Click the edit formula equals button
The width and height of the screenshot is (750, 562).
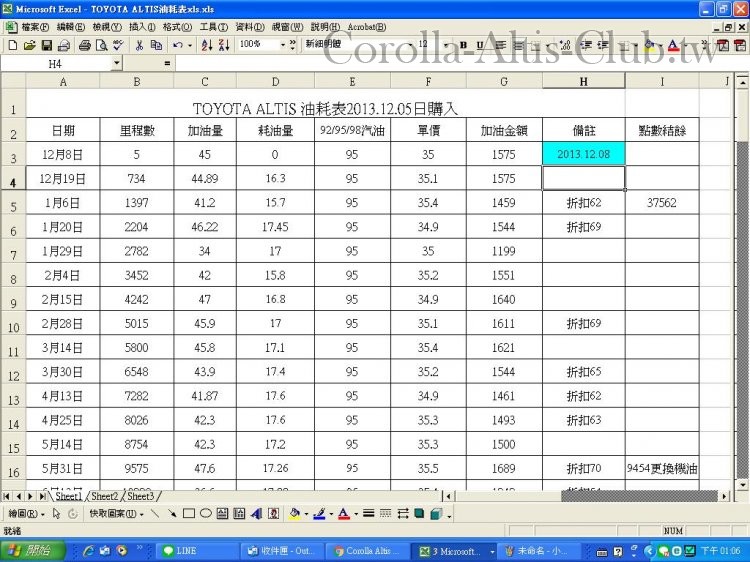click(x=167, y=64)
